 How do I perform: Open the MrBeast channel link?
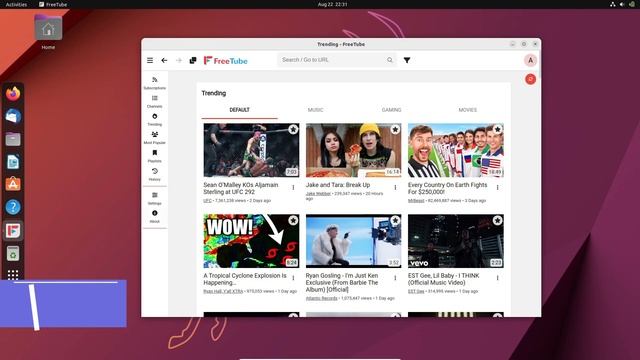pos(416,201)
